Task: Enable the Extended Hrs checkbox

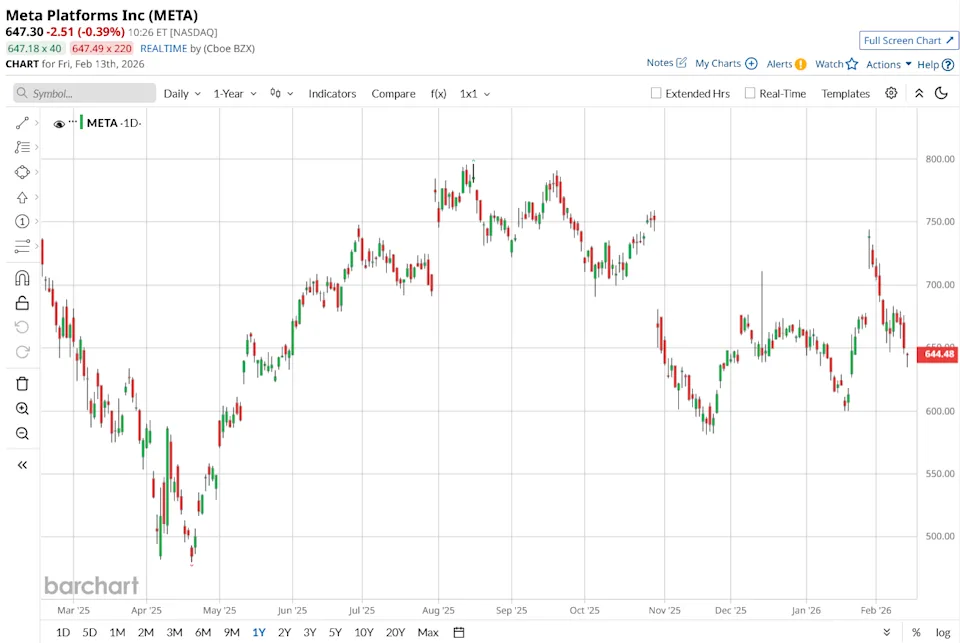Action: point(656,93)
